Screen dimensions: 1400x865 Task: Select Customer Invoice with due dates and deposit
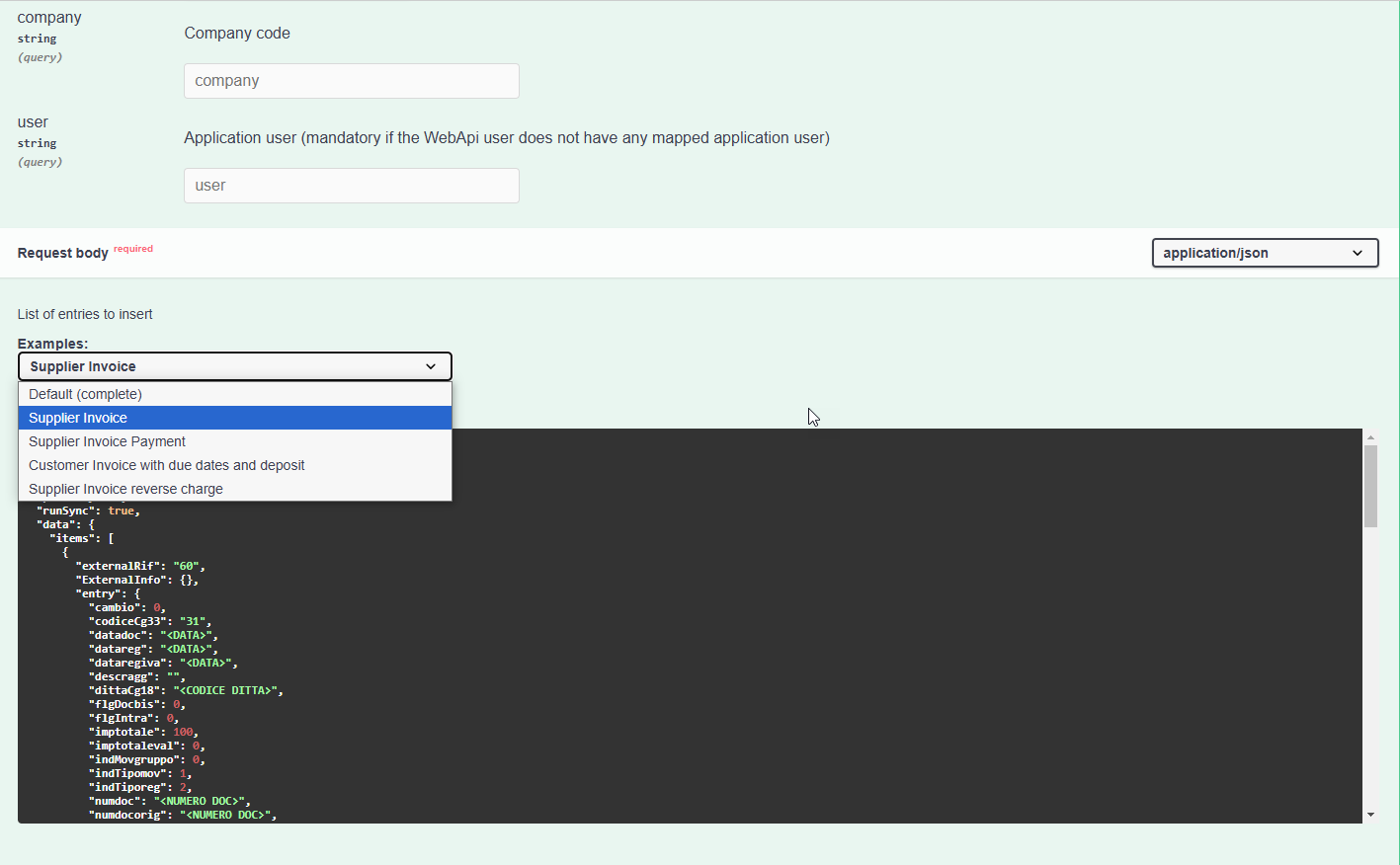166,465
